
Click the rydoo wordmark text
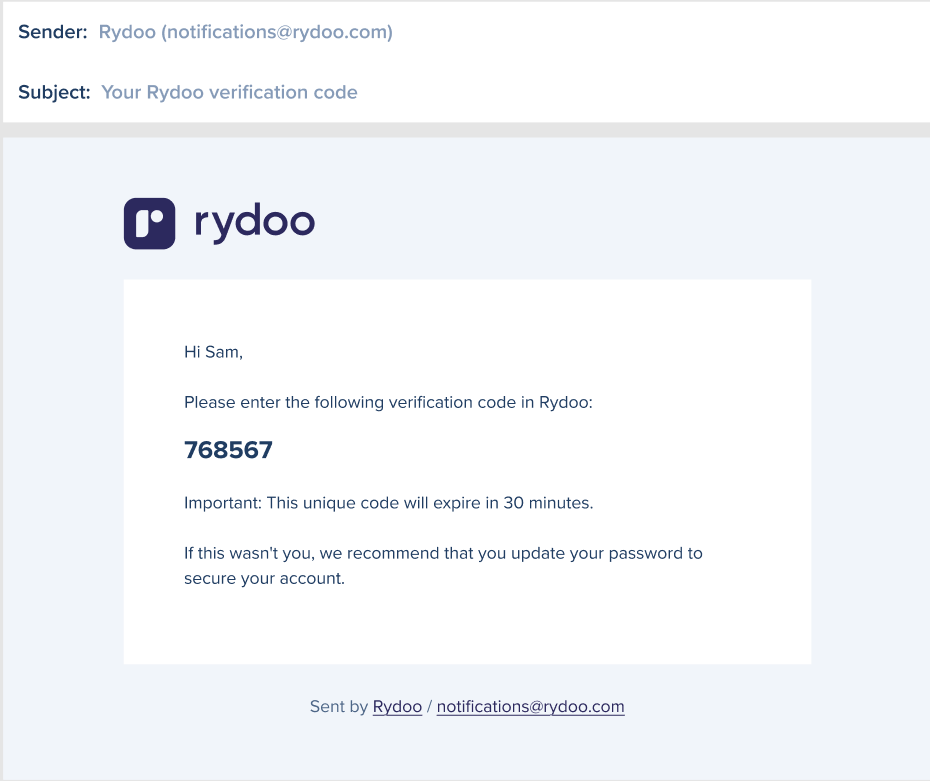(x=254, y=222)
